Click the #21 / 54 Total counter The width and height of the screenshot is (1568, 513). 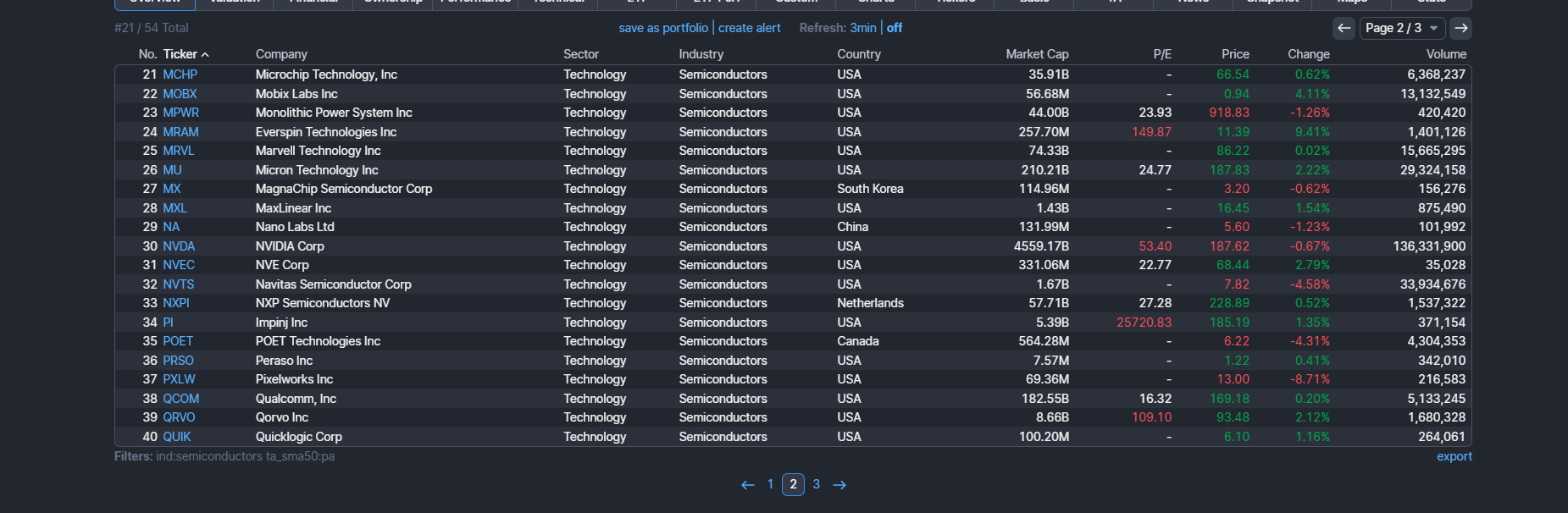152,28
